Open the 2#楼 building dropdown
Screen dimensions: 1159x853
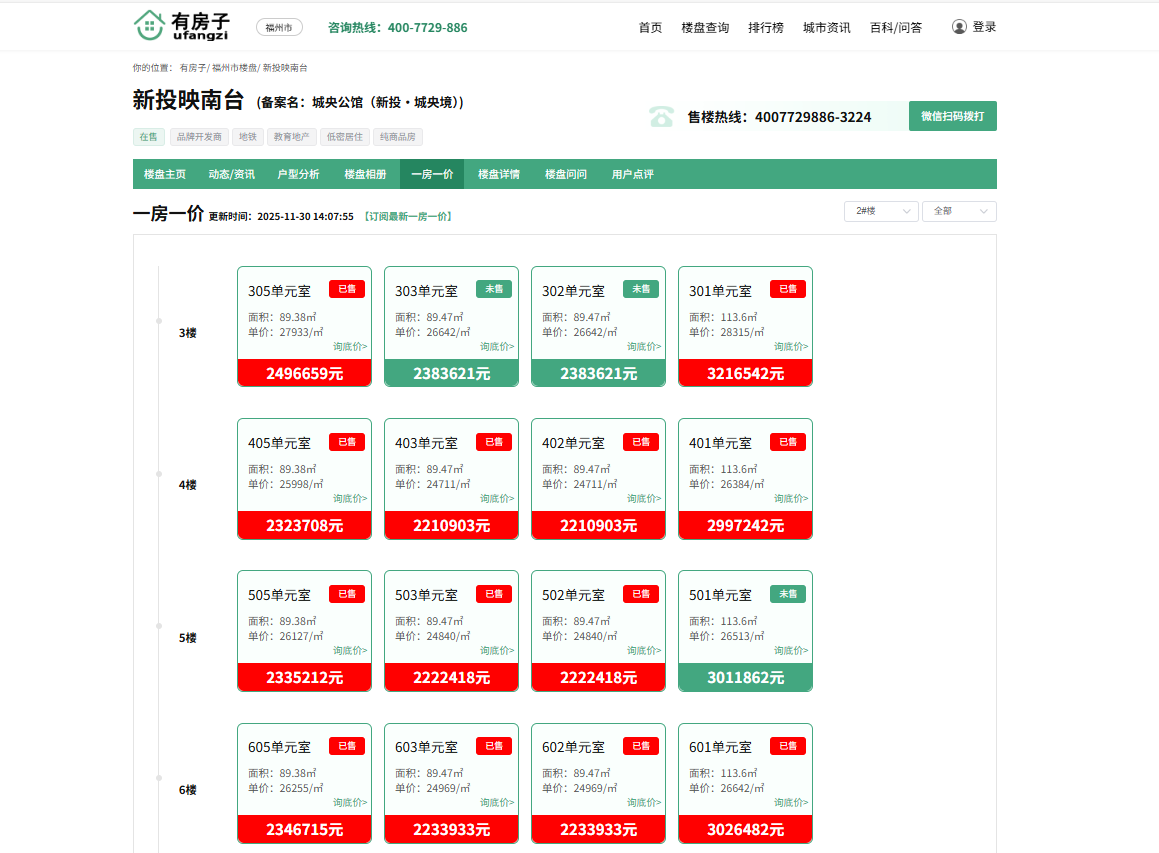point(881,211)
